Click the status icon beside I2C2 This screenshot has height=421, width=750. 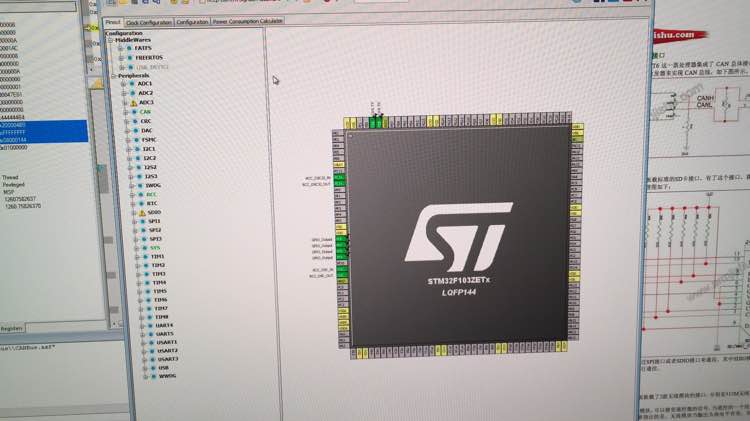tap(139, 158)
